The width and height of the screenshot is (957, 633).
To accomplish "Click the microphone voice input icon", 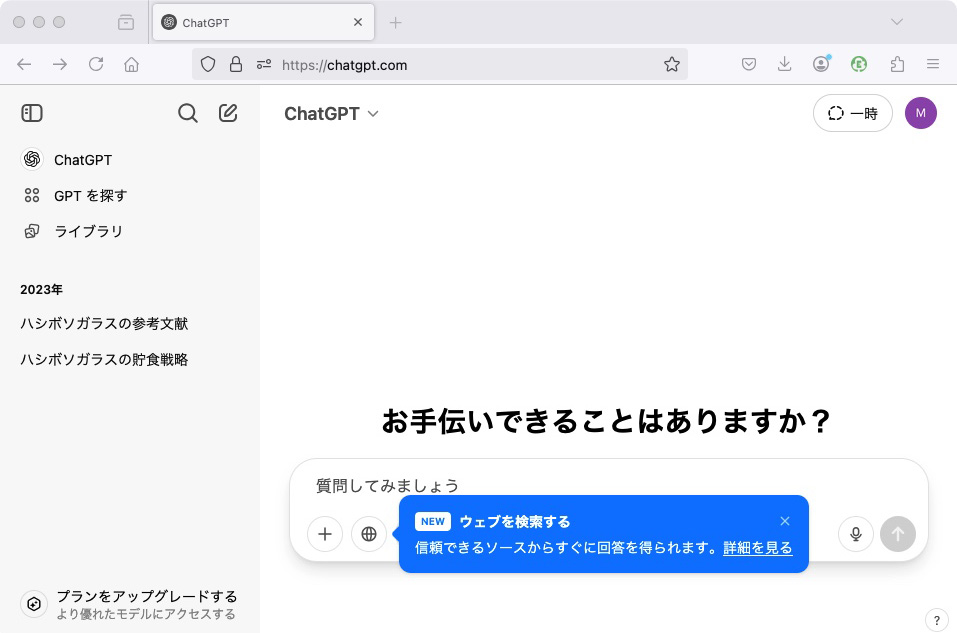I will click(856, 534).
